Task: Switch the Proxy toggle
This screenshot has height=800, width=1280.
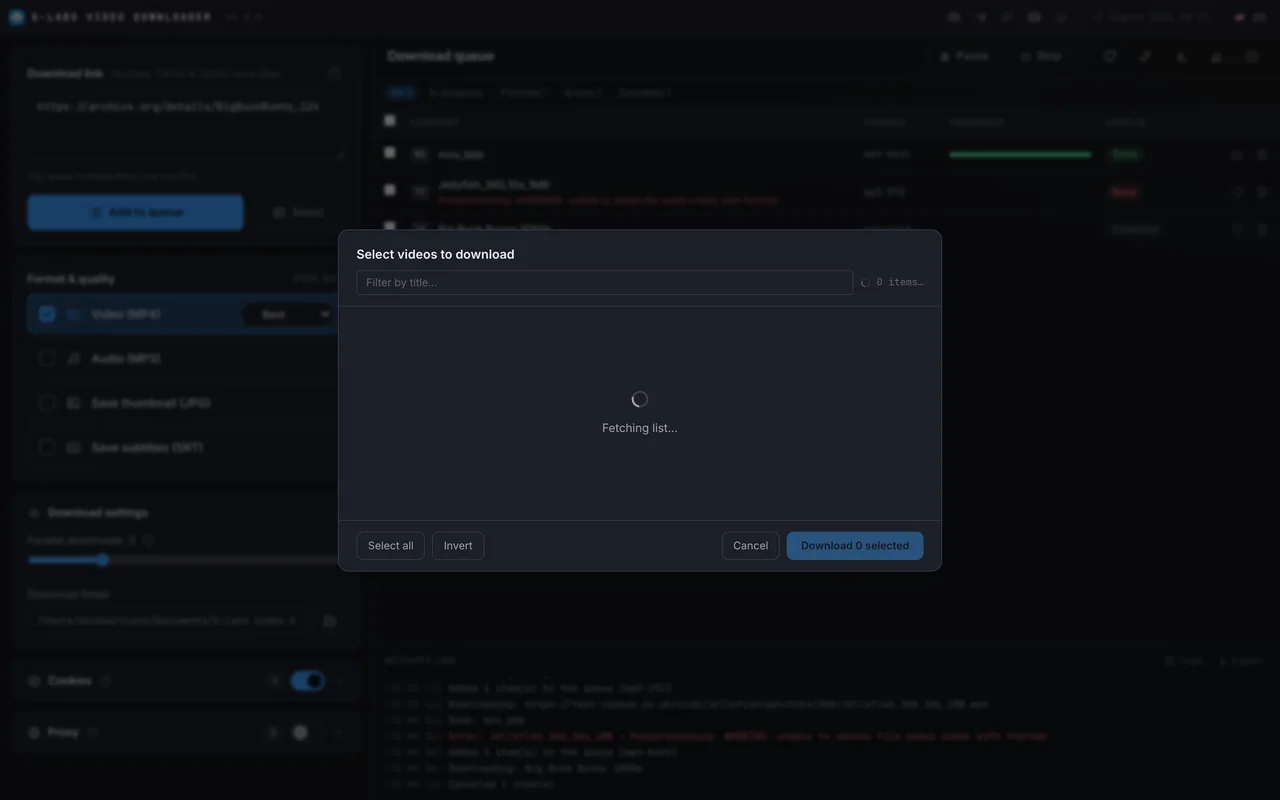Action: tap(308, 732)
